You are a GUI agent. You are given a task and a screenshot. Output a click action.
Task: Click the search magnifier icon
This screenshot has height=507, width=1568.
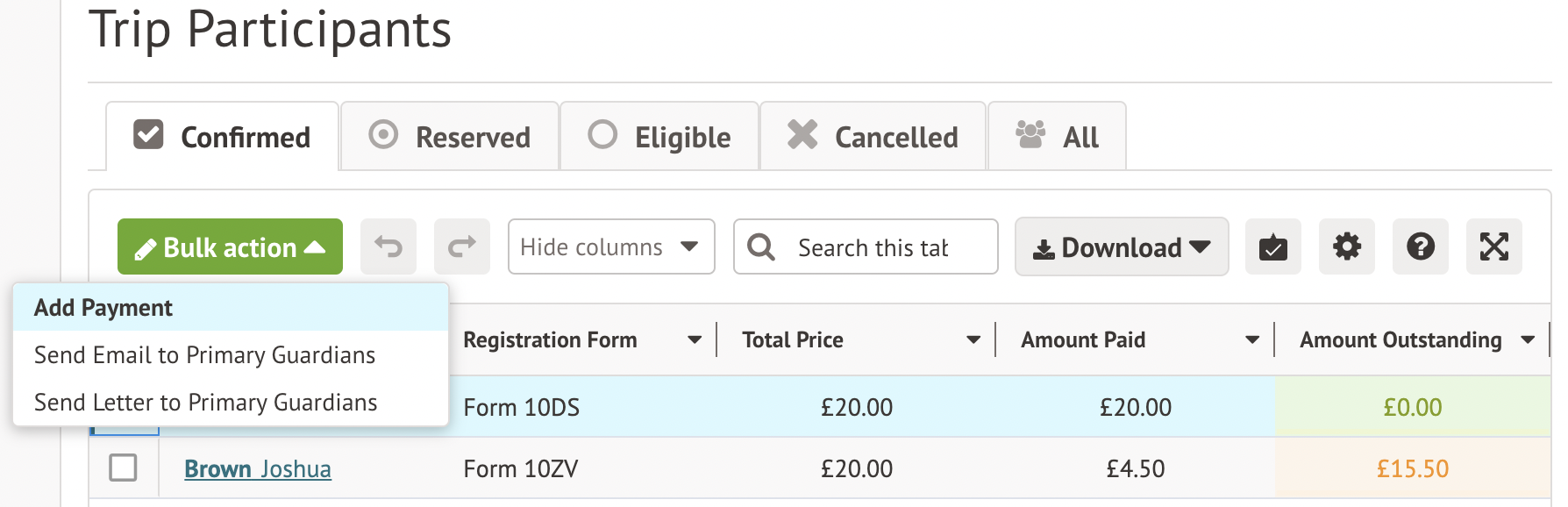coord(761,247)
